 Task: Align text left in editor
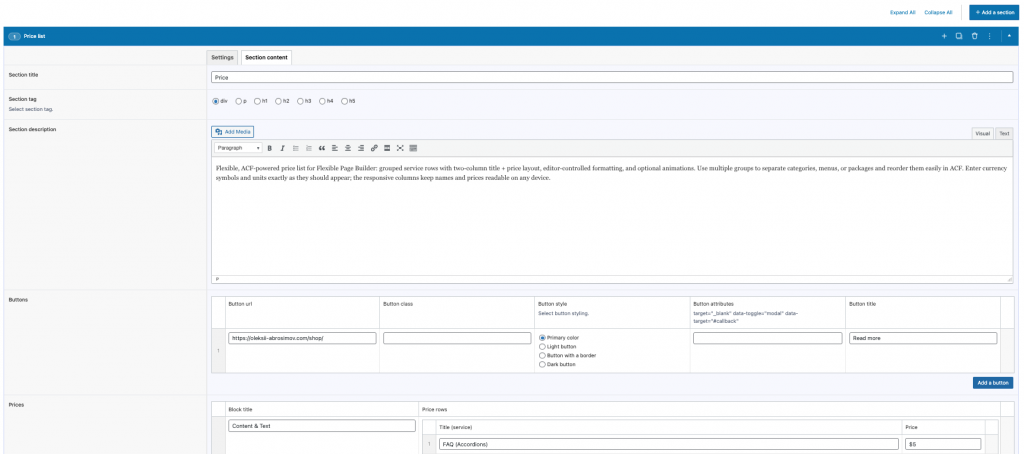coord(334,148)
